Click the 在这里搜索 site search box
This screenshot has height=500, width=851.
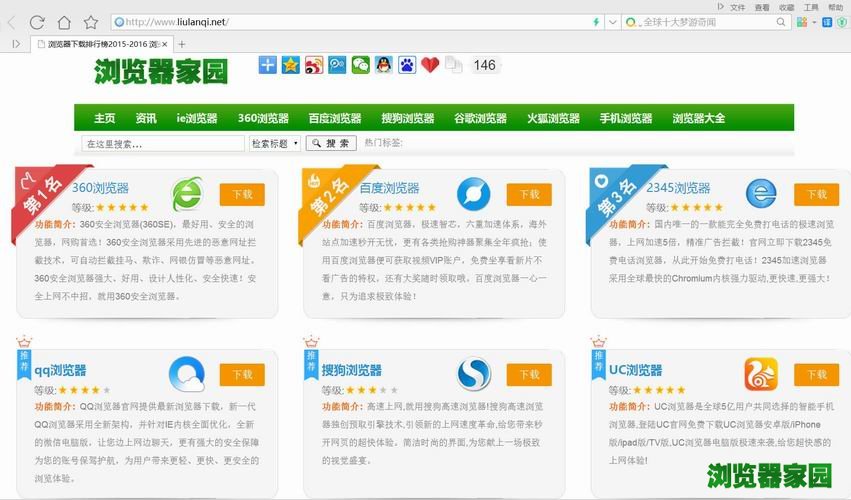tap(163, 143)
